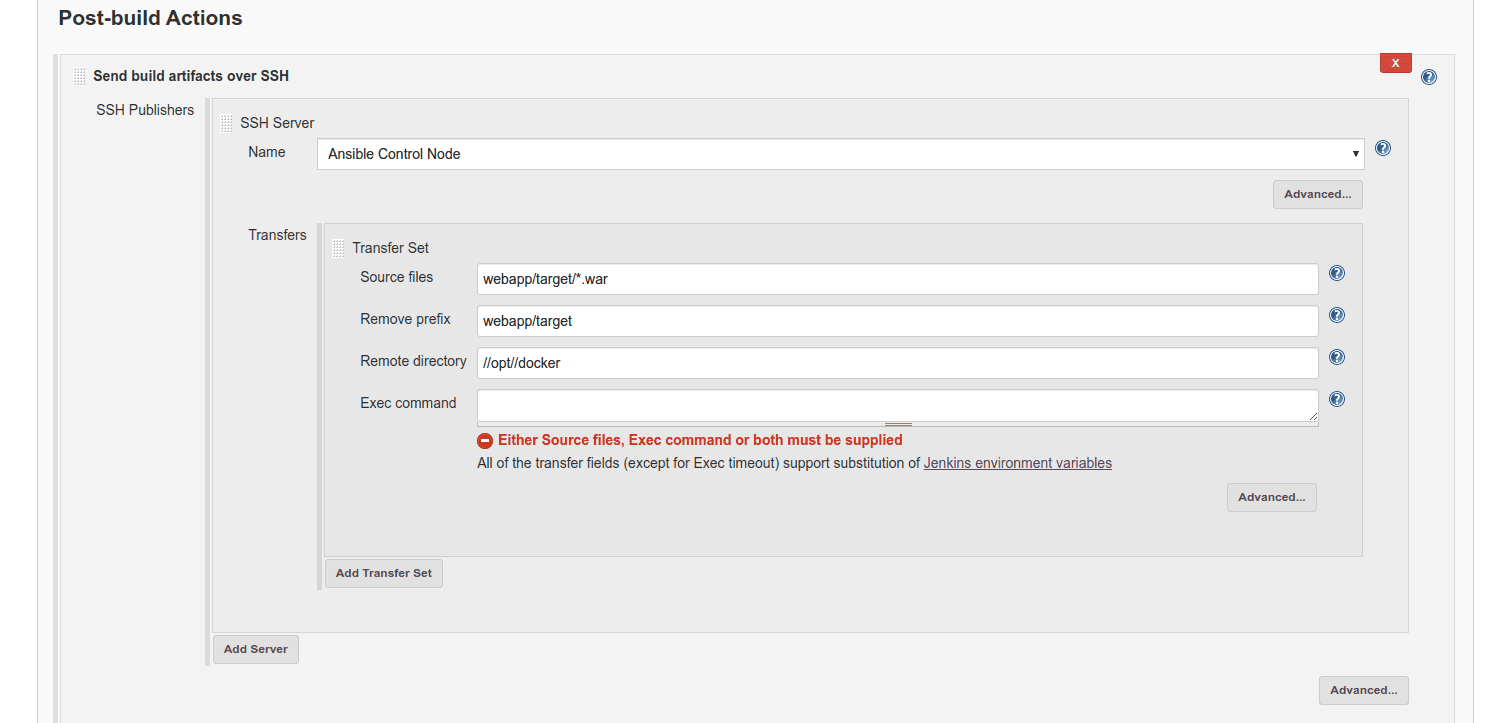This screenshot has height=723, width=1505.
Task: Click the 'Send build artifacts over SSH' title
Action: (x=191, y=76)
